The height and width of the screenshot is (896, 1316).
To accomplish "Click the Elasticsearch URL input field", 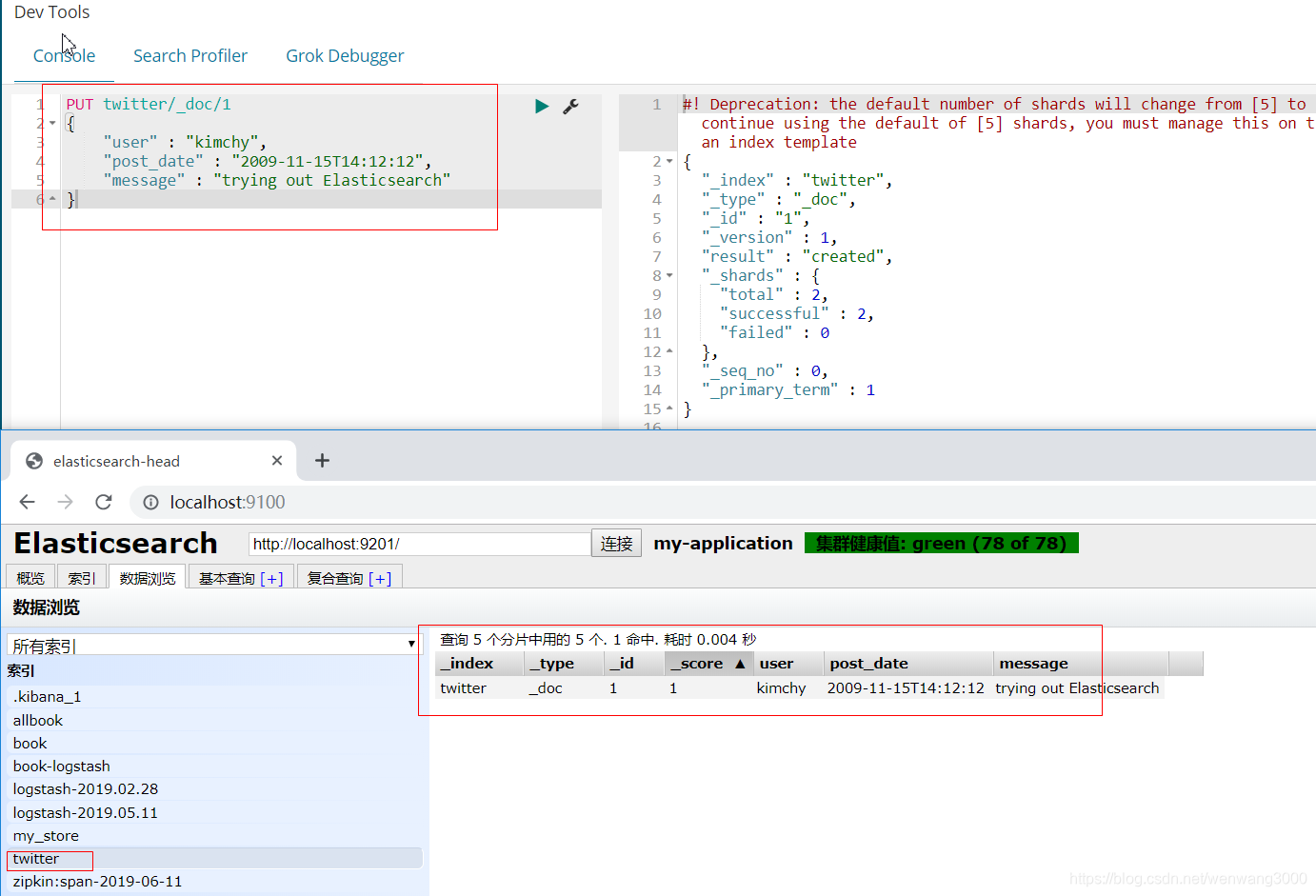I will click(x=420, y=544).
